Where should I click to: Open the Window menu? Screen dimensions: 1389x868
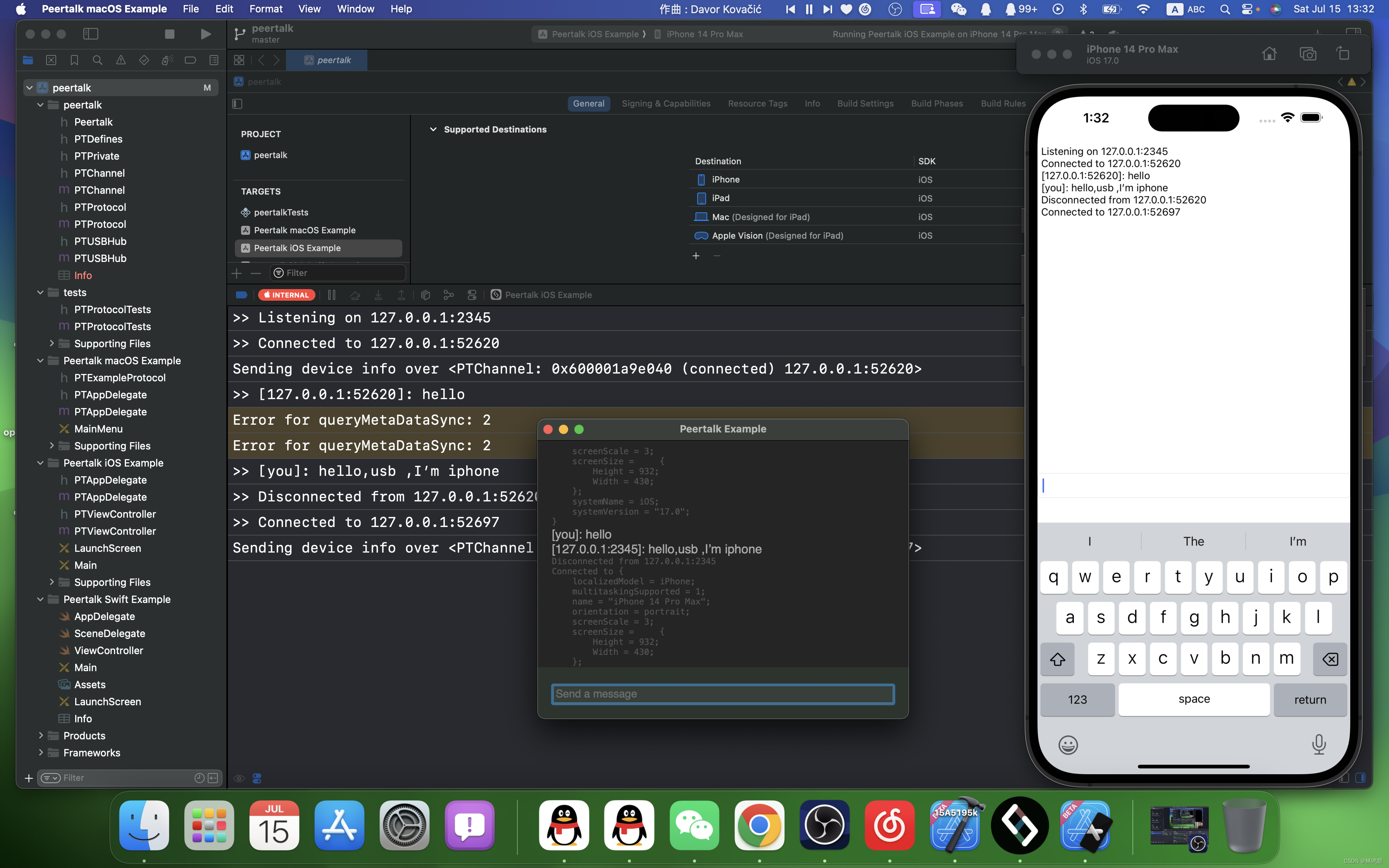355,9
